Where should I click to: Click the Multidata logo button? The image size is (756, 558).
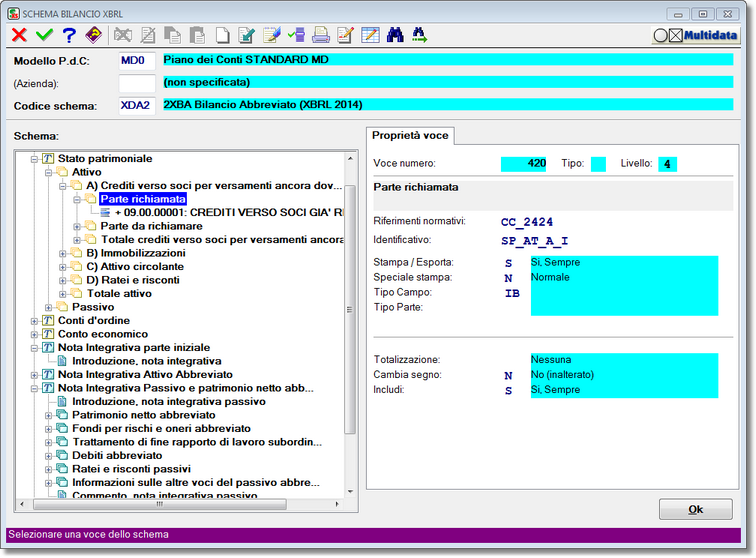tap(696, 35)
